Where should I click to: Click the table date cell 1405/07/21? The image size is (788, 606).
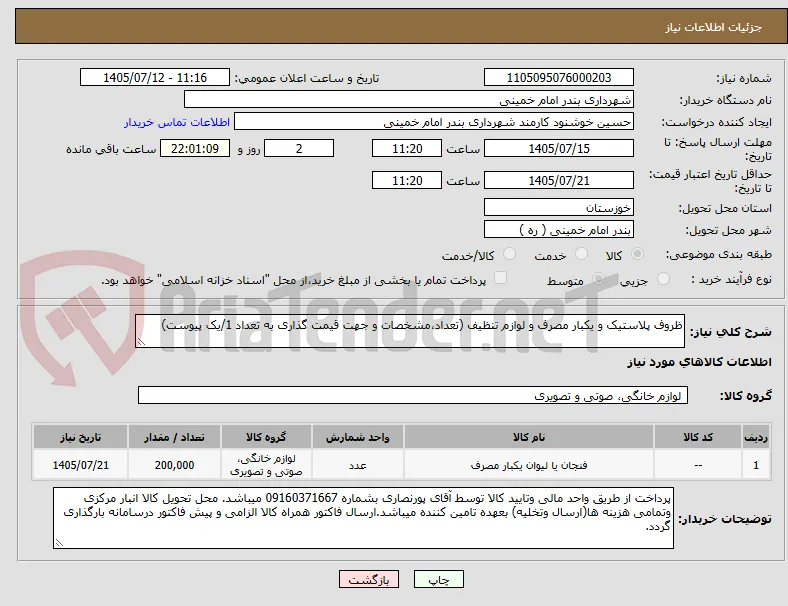[x=80, y=465]
